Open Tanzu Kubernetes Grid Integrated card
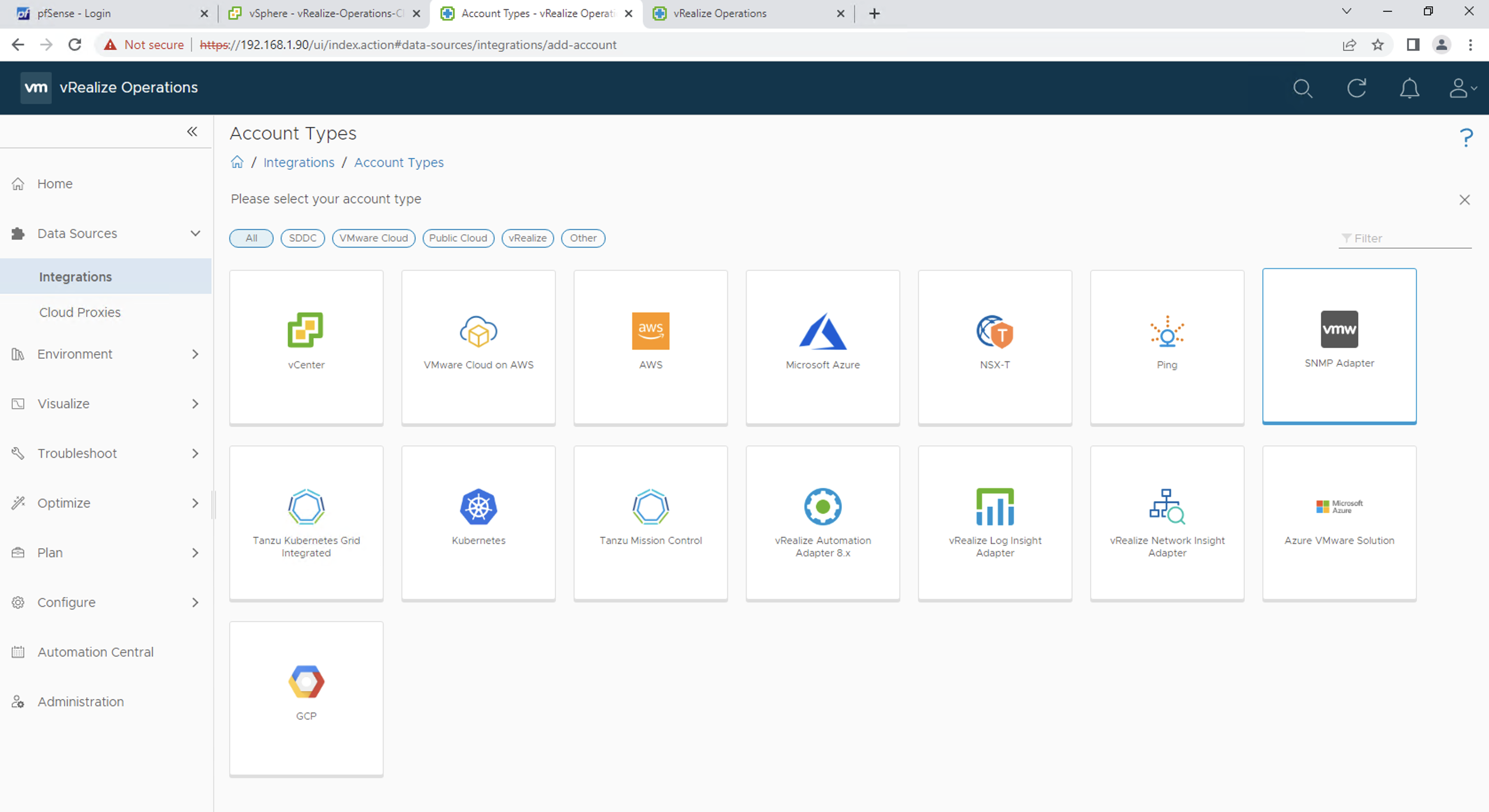This screenshot has height=812, width=1489. [306, 523]
